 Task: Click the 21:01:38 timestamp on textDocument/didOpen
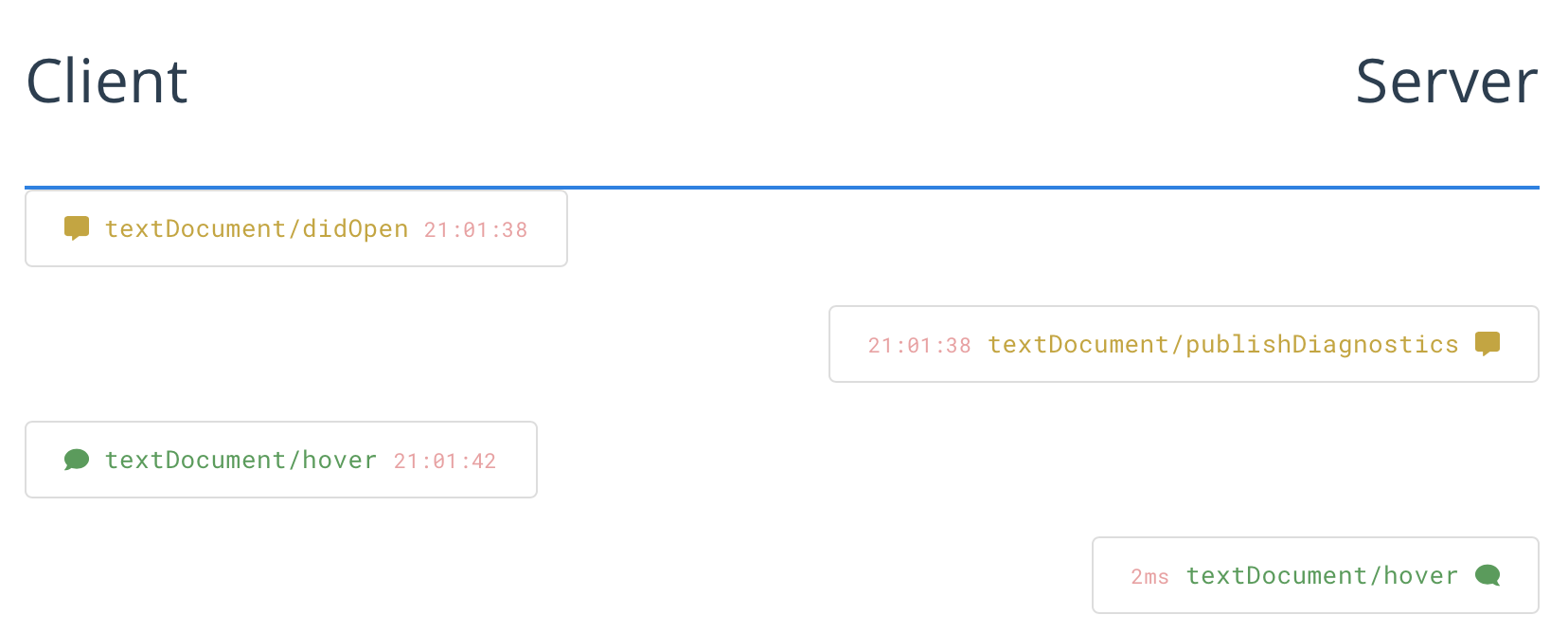(476, 229)
